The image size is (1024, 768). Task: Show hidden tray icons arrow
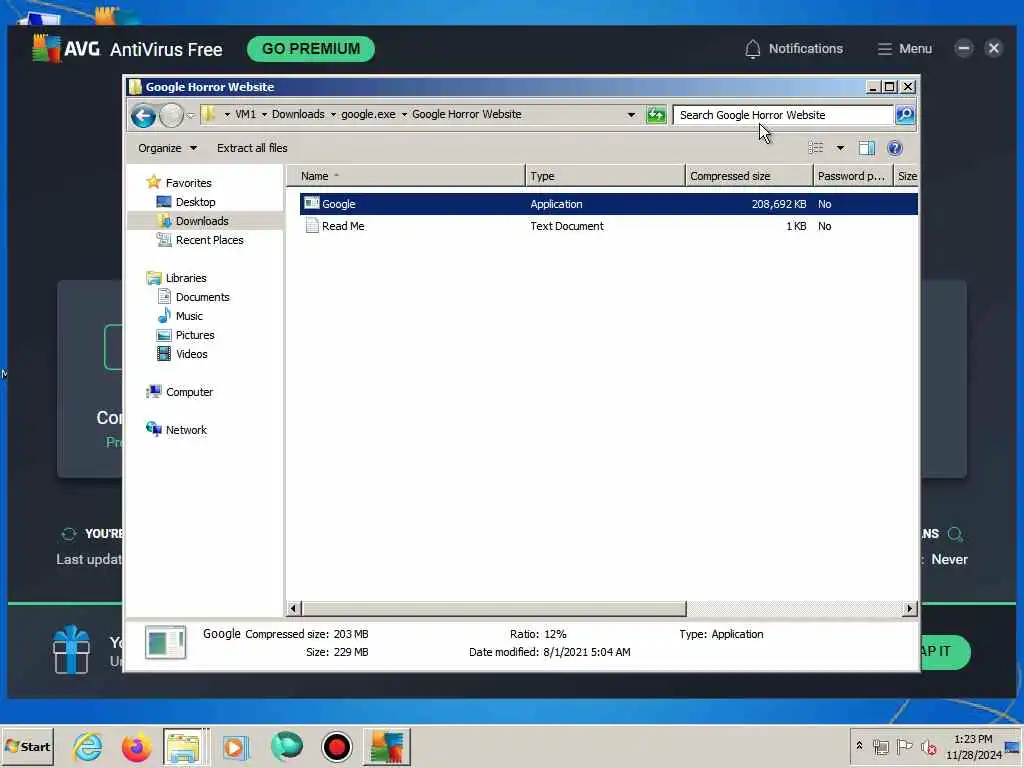859,745
